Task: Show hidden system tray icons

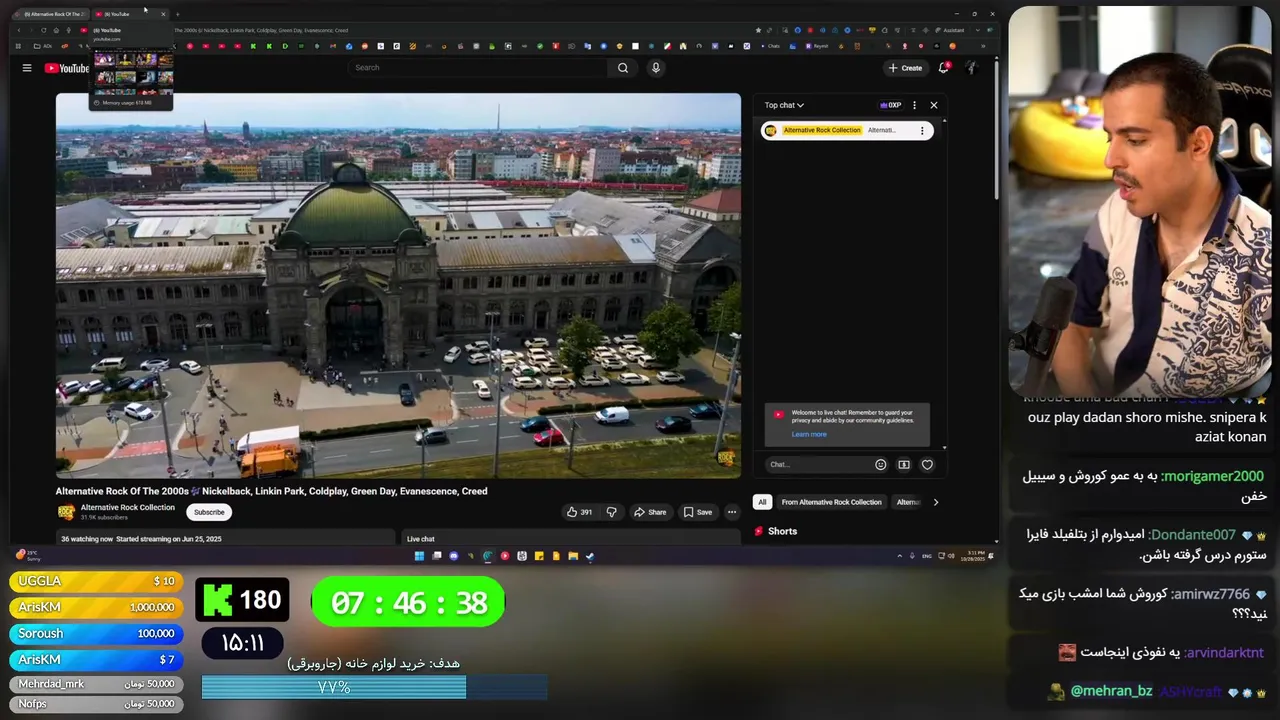Action: (x=899, y=556)
